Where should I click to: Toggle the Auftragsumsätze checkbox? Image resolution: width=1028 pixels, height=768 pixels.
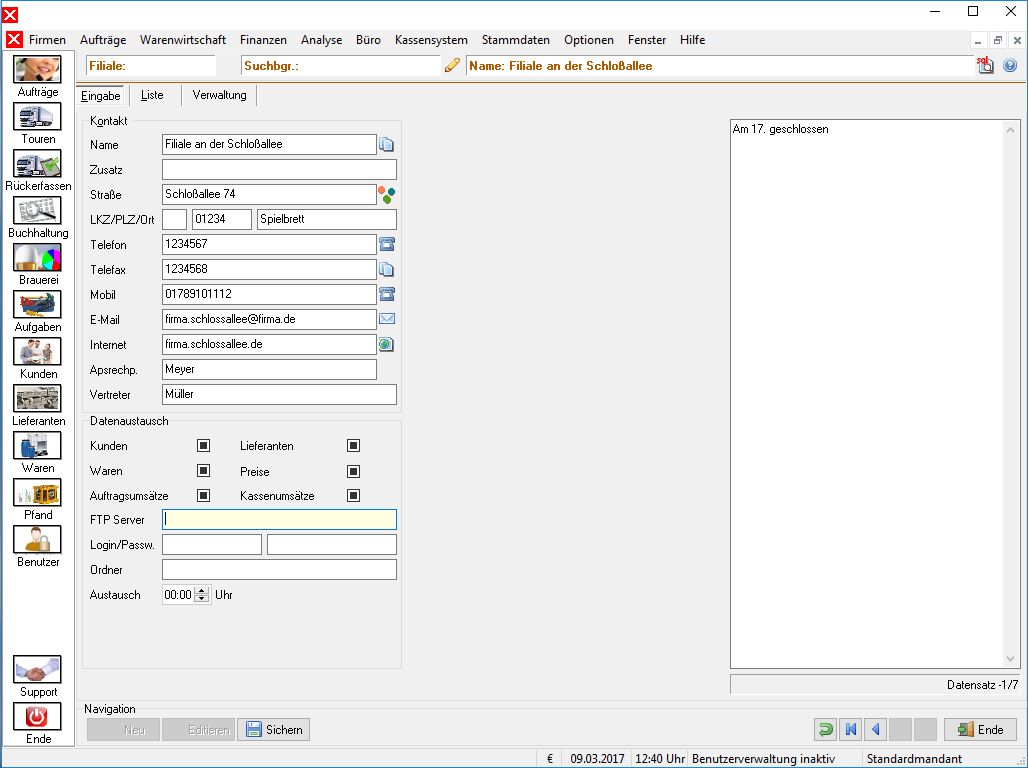coord(203,496)
